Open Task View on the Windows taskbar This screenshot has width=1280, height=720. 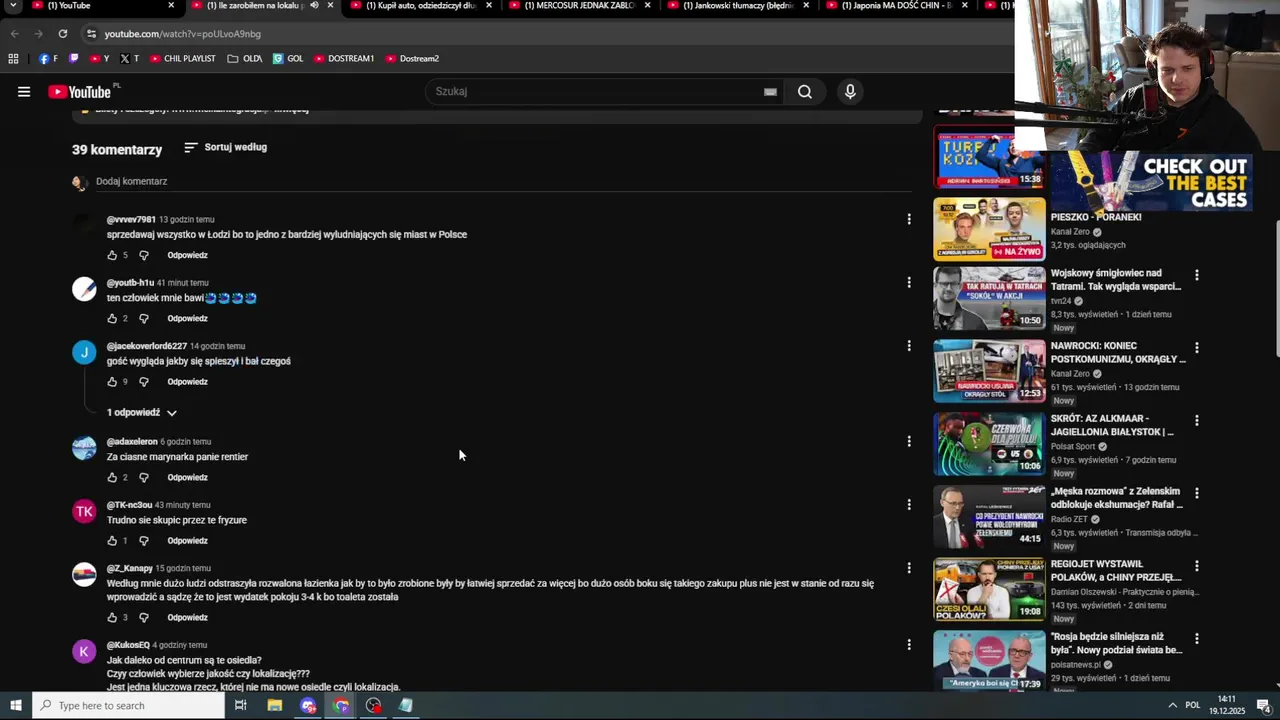(241, 706)
